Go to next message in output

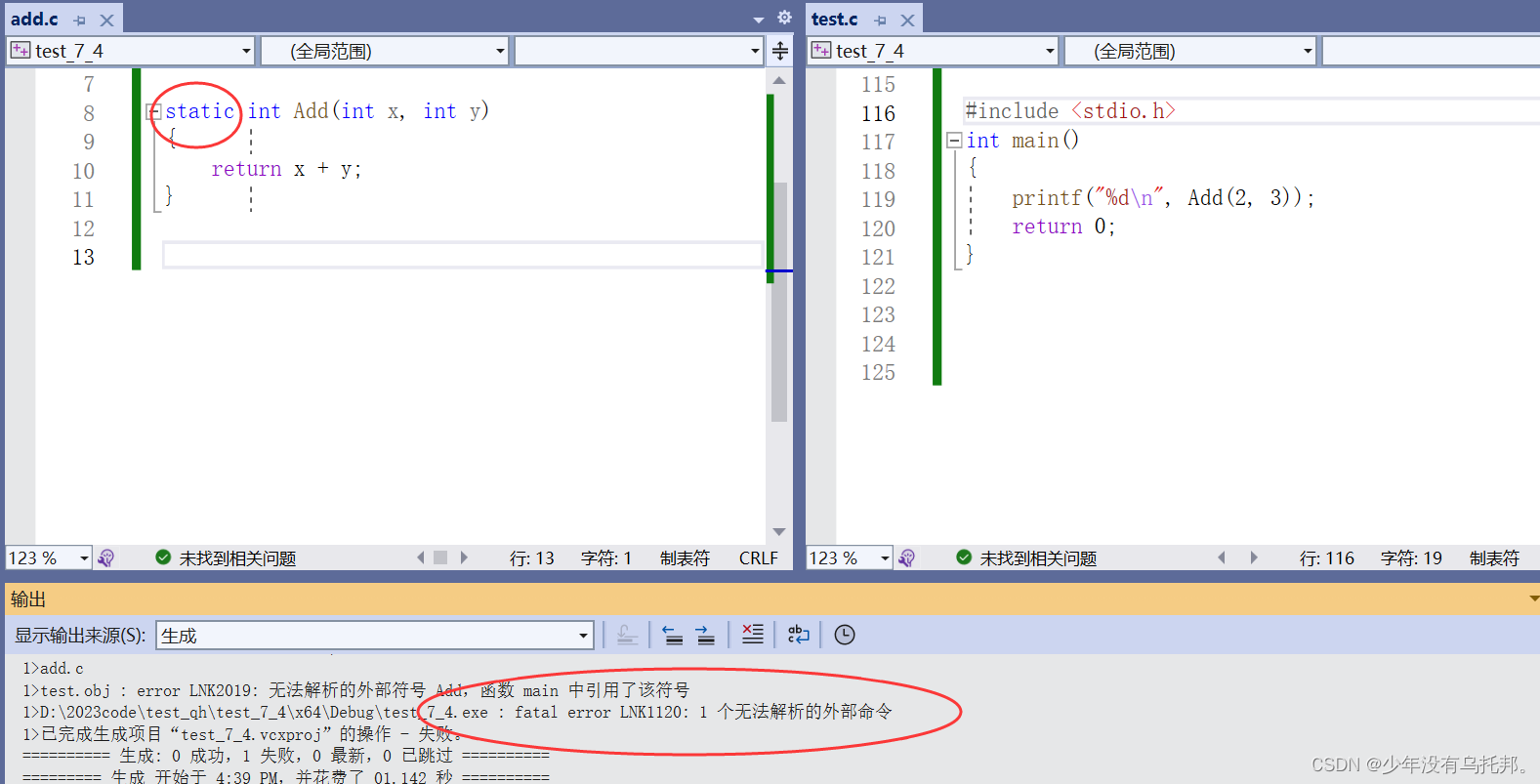pos(705,636)
